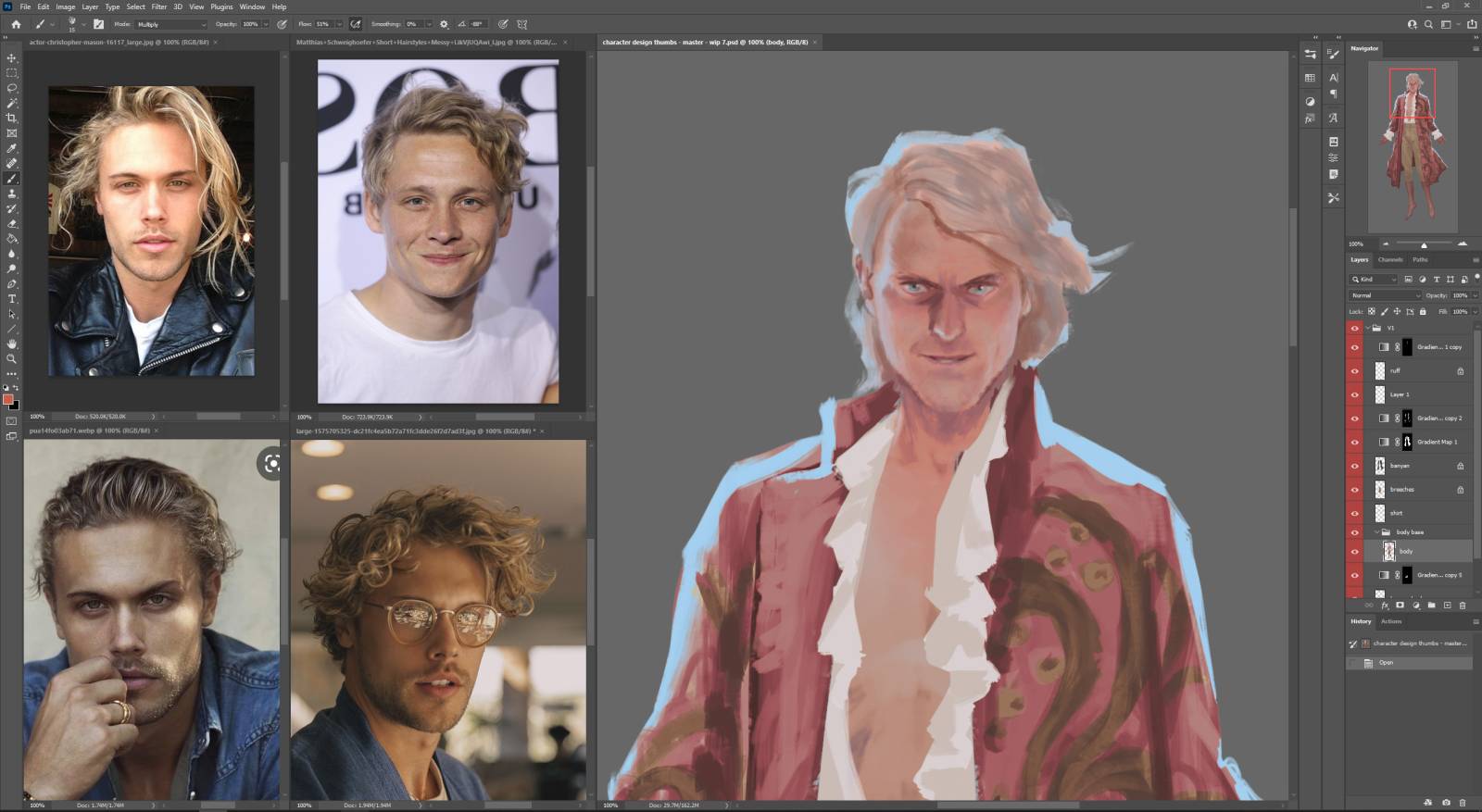This screenshot has height=812, width=1482.
Task: Hide the breeches layer
Action: point(1354,490)
